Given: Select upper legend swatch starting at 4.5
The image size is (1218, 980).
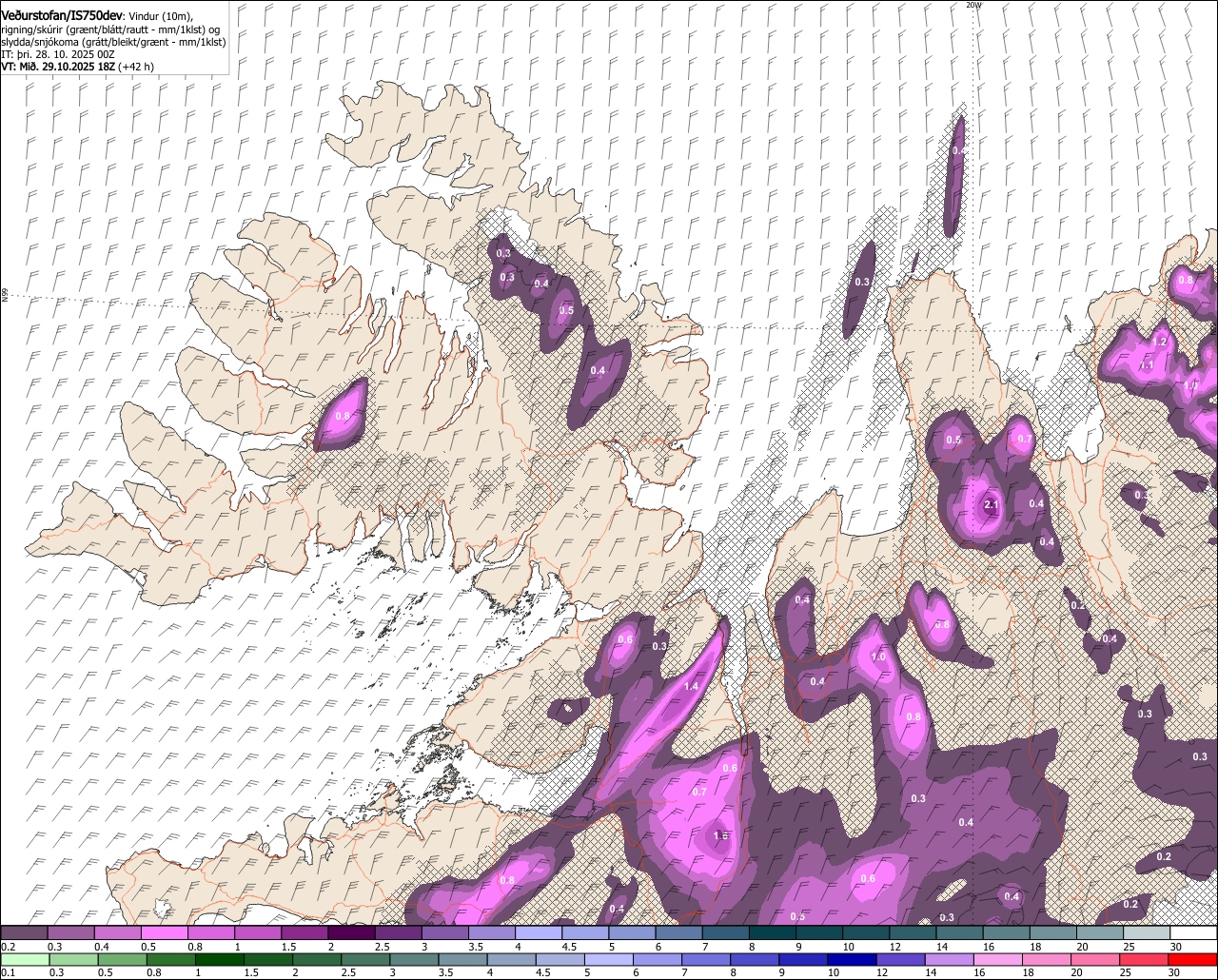Looking at the screenshot, I should [585, 933].
